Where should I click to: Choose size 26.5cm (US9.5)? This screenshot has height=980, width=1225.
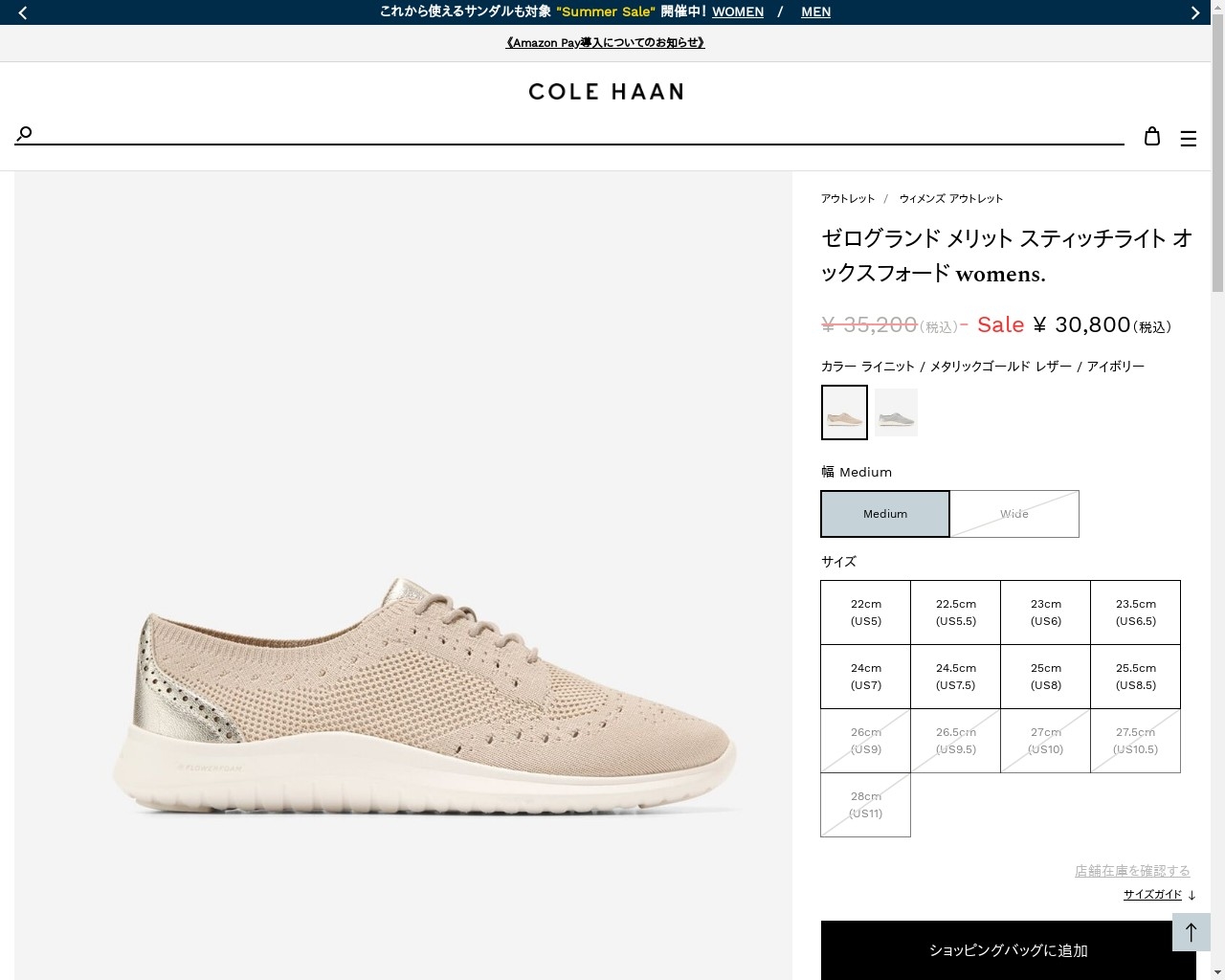click(x=956, y=741)
